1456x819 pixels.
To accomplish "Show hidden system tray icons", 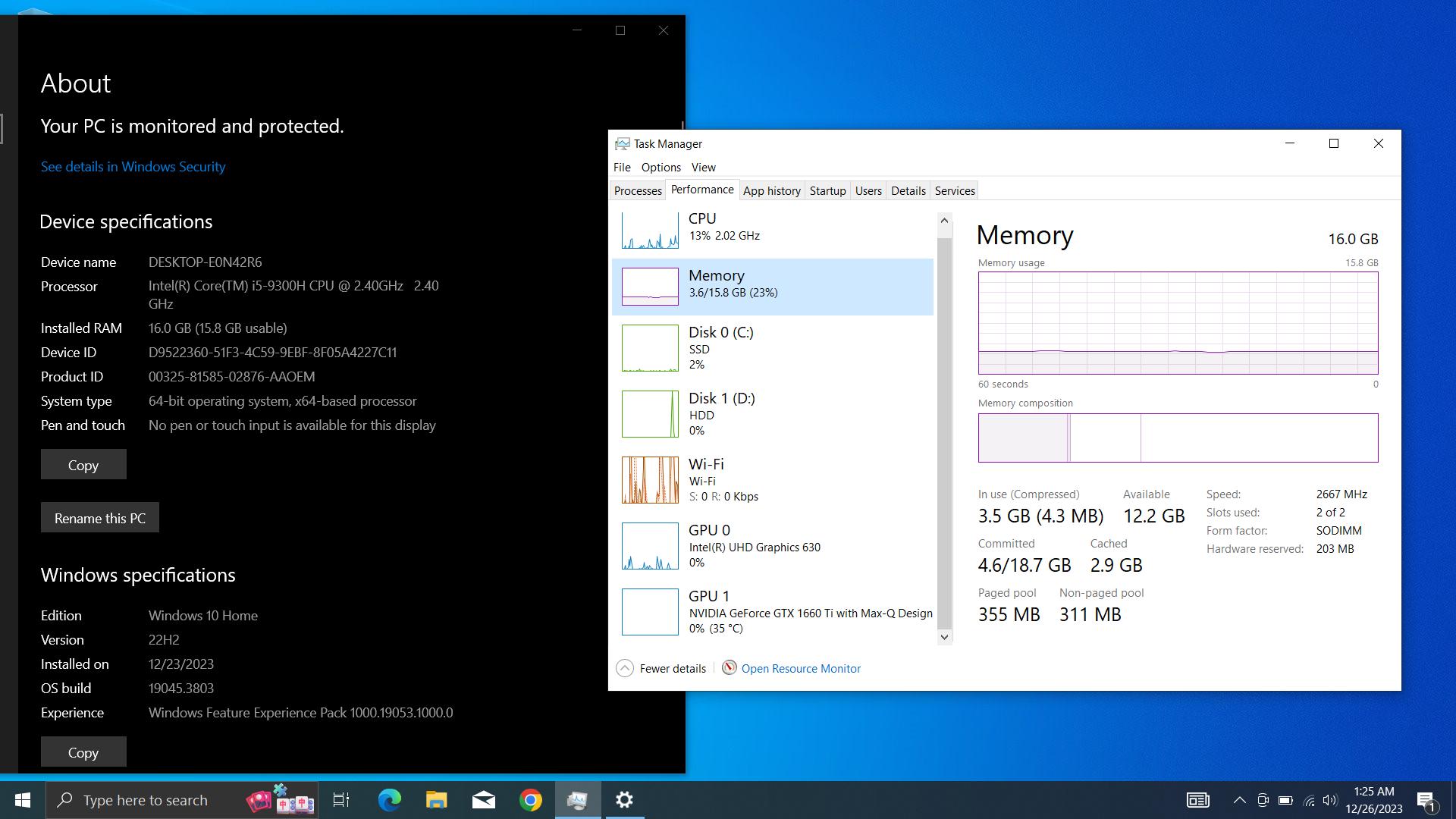I will pos(1240,800).
